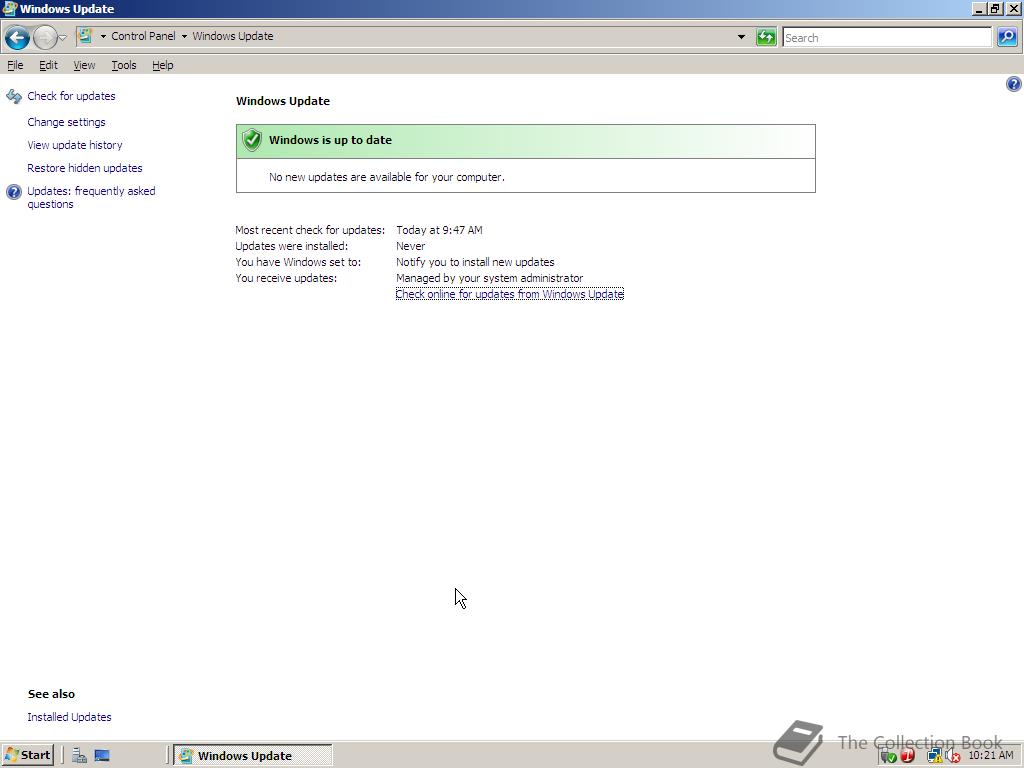1024x768 pixels.
Task: Click the Check for updates icon
Action: point(14,97)
